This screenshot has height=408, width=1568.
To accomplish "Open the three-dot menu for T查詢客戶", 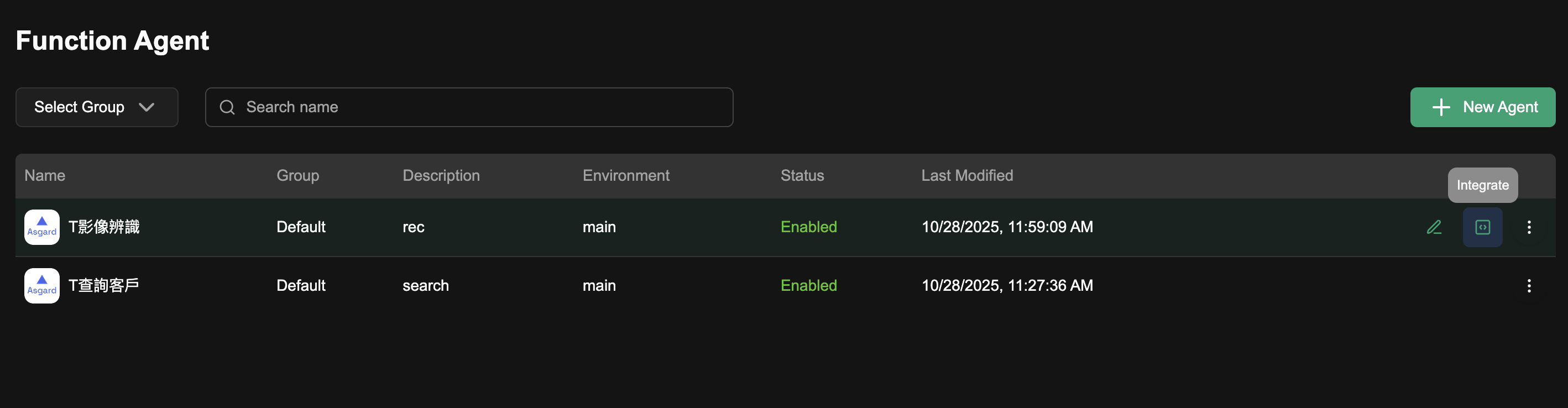I will [x=1528, y=286].
